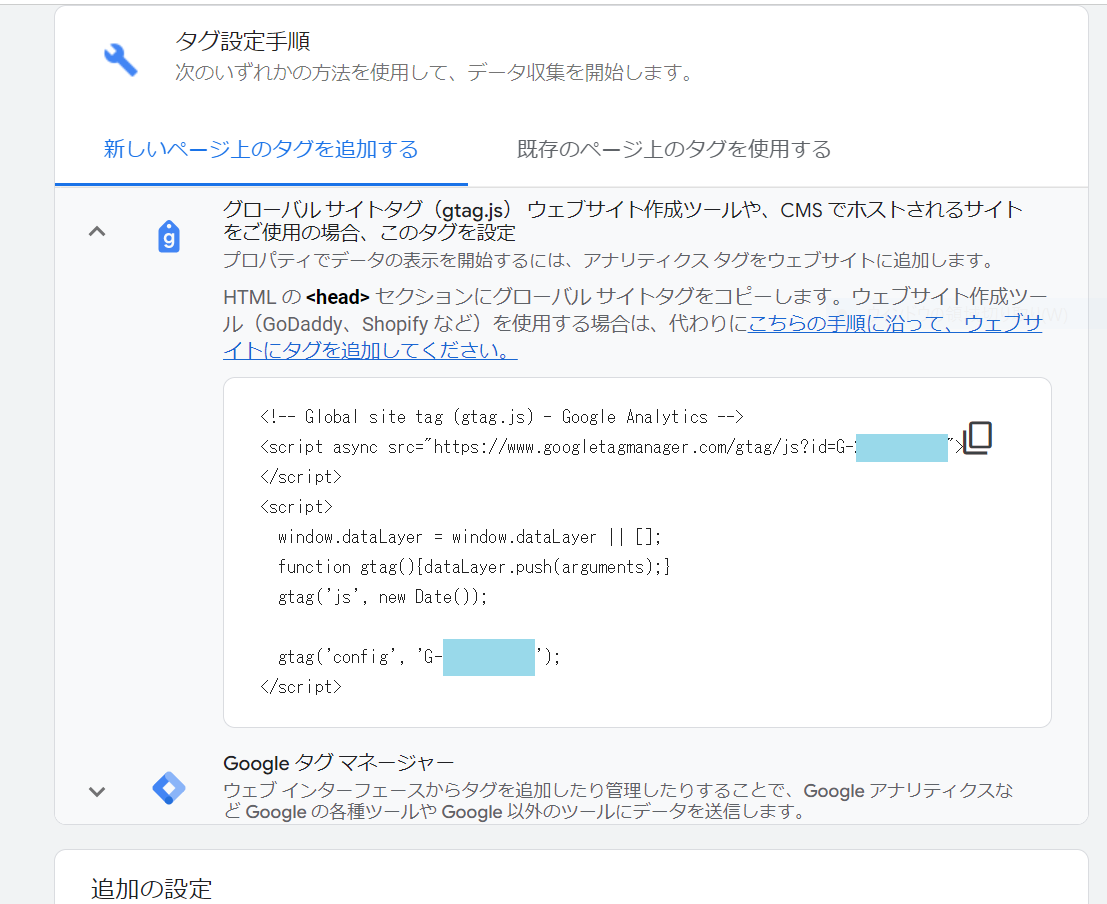Viewport: 1107px width, 904px height.
Task: Switch to 既存のページ上のタグを使用する tab
Action: coord(674,149)
